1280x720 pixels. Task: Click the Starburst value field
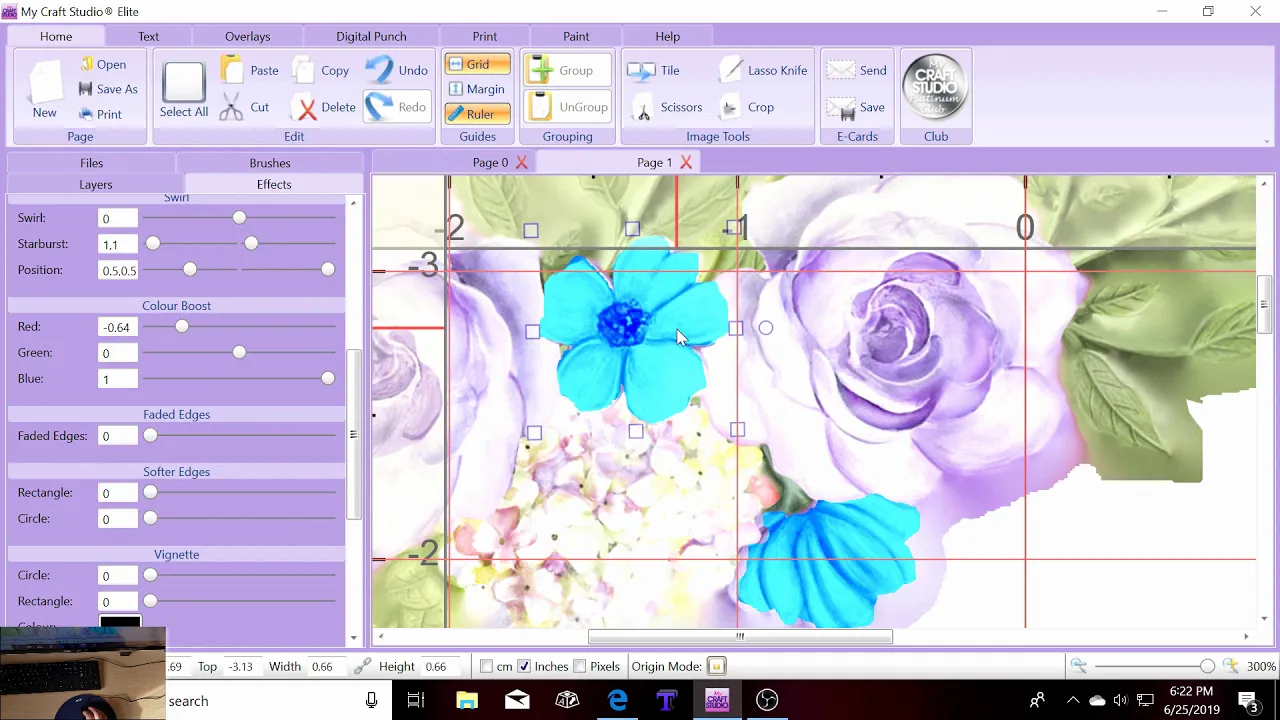coord(118,244)
